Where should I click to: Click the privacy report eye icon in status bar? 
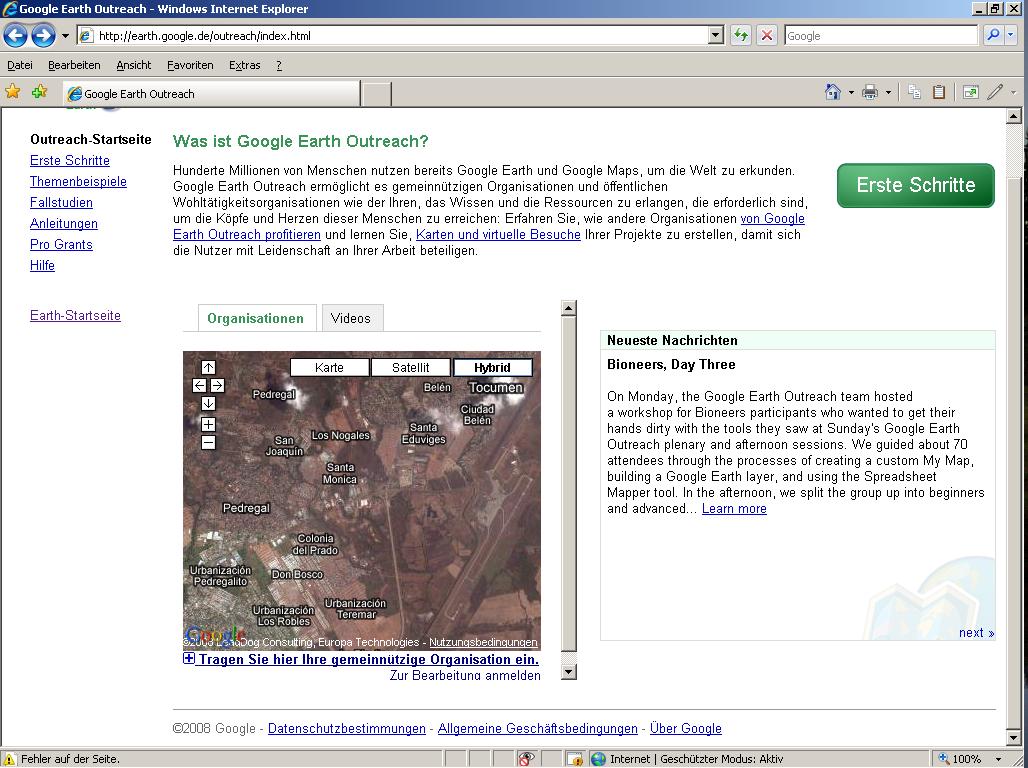coord(526,759)
